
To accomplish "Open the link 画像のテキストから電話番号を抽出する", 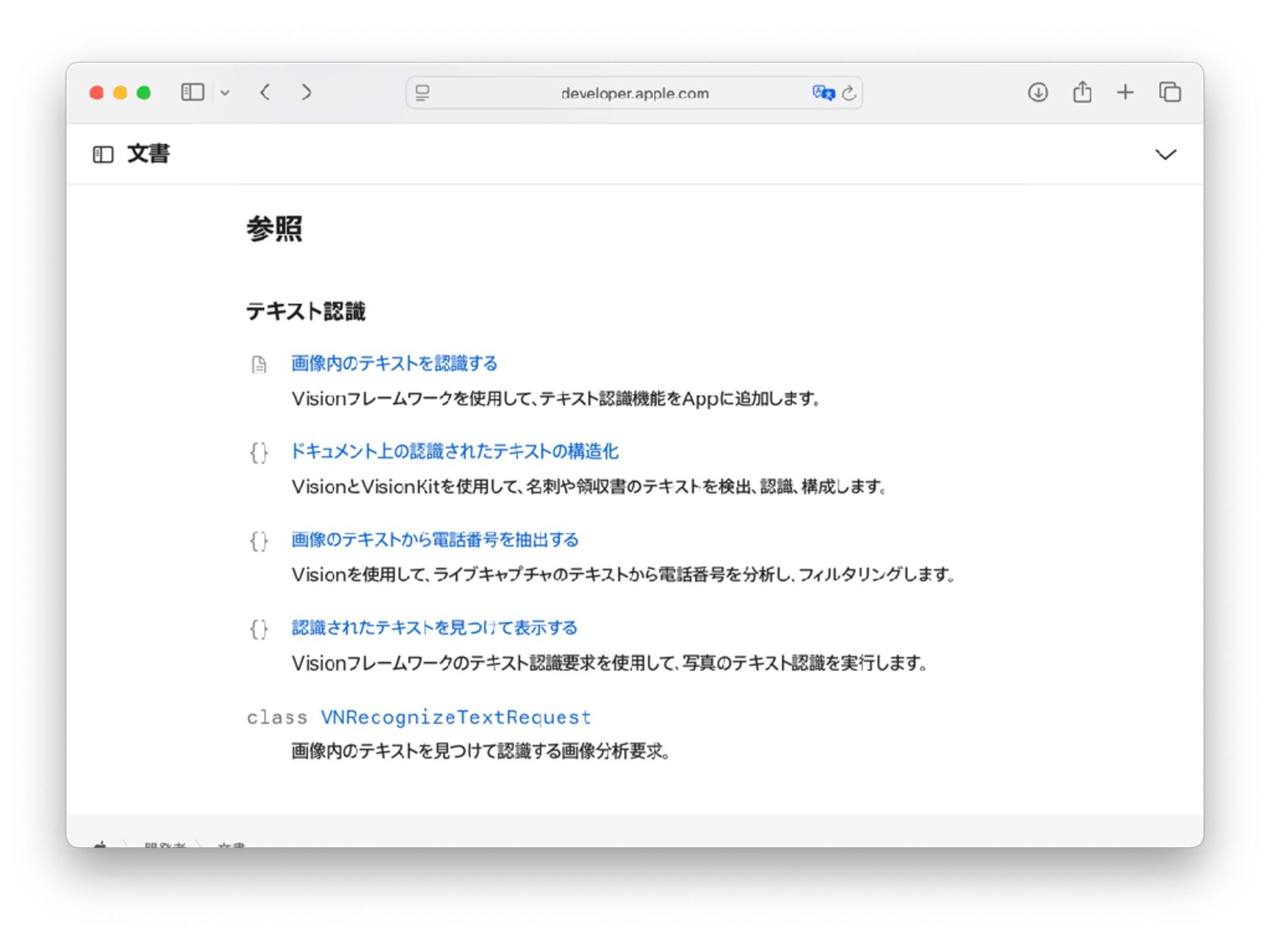I will click(435, 539).
